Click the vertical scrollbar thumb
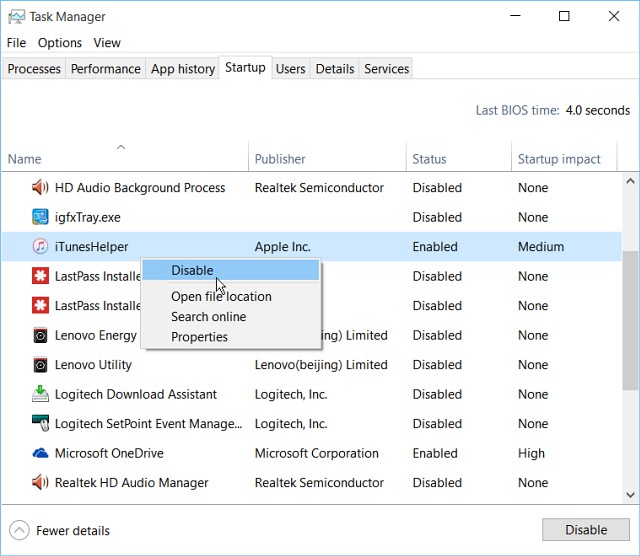 (631, 320)
